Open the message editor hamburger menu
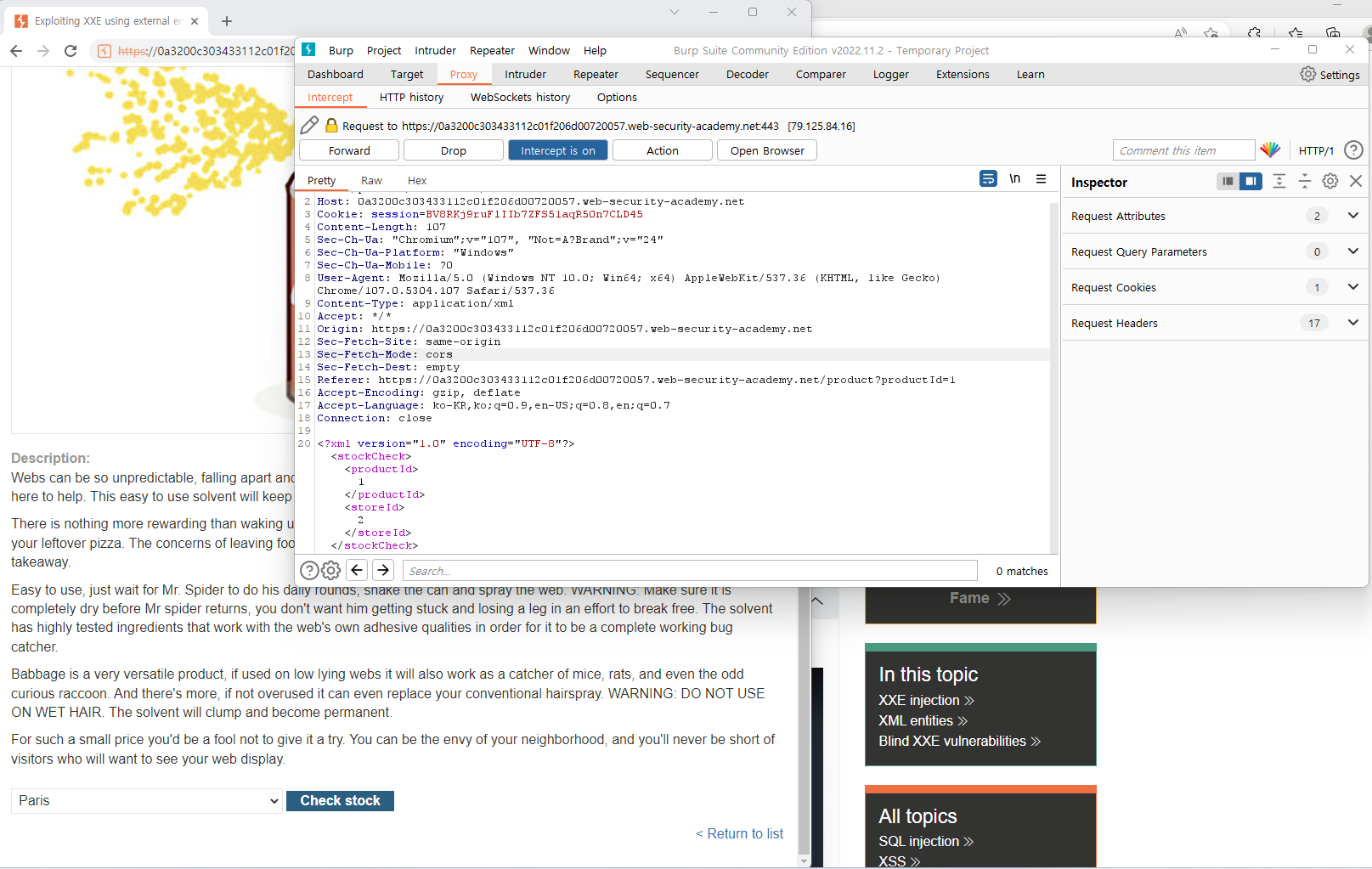This screenshot has height=869, width=1372. click(x=1041, y=179)
